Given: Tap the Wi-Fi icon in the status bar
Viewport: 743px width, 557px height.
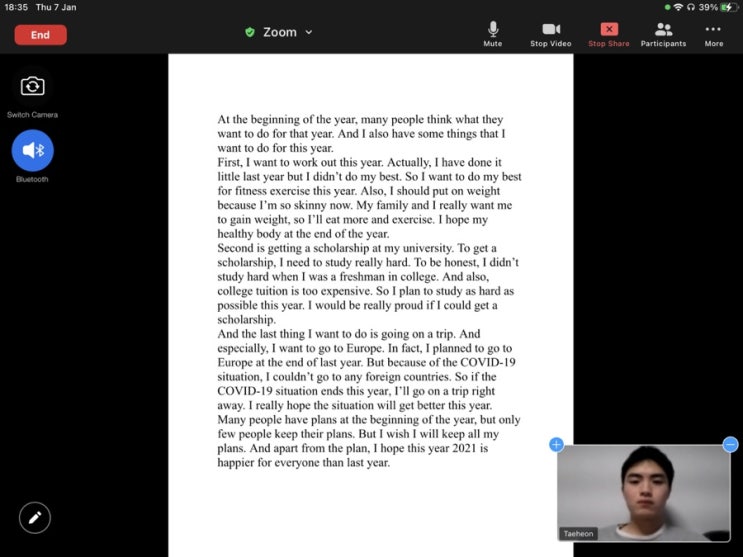Looking at the screenshot, I should pyautogui.click(x=679, y=7).
